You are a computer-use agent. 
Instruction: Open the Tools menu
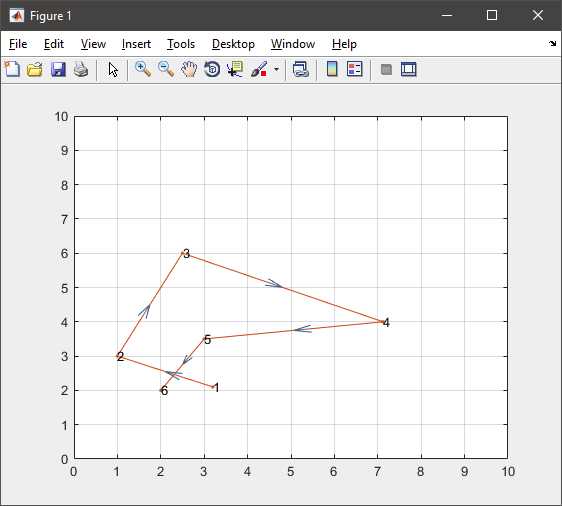click(x=181, y=44)
